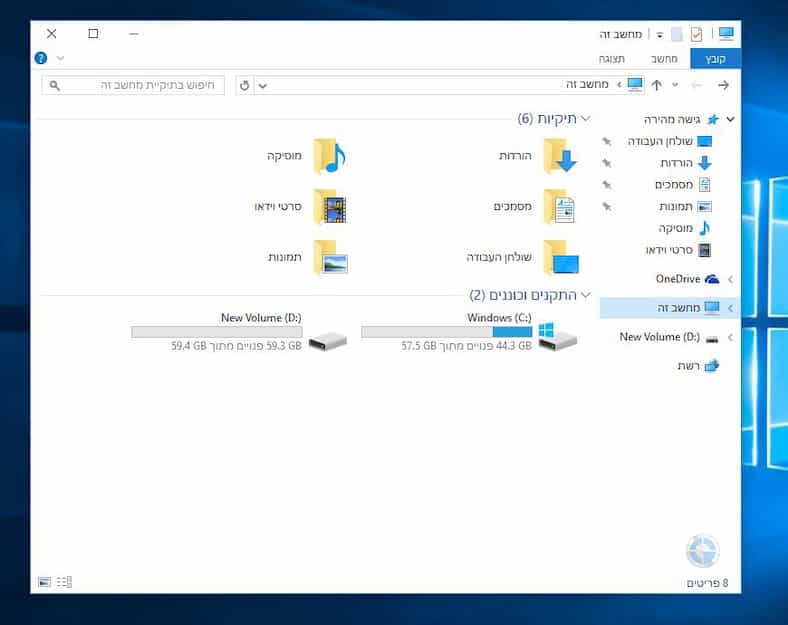Click the refresh button beside the address bar

pos(245,85)
